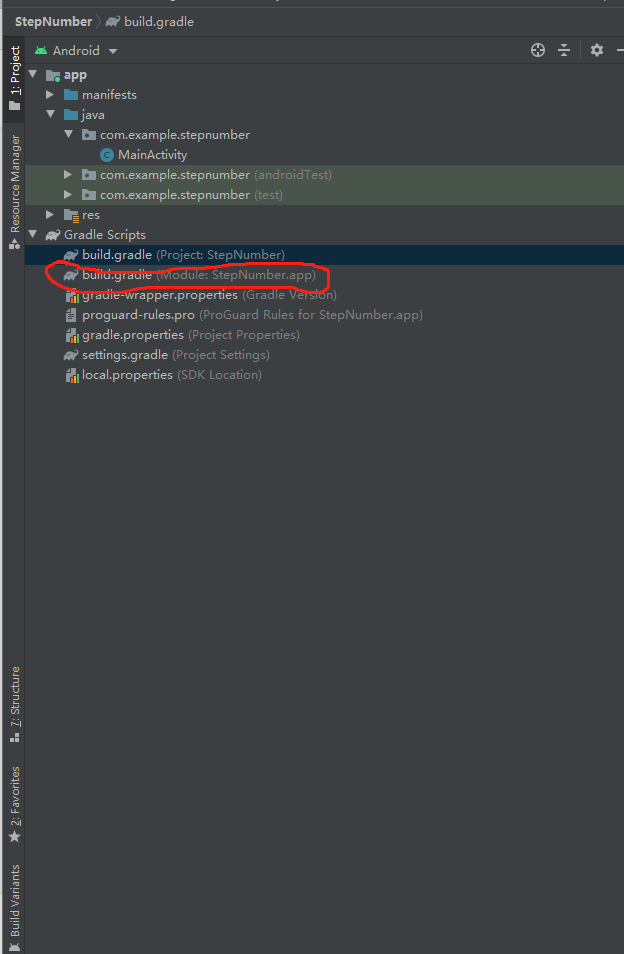This screenshot has height=954, width=624.
Task: Select the manifests folder label
Action: 109,94
